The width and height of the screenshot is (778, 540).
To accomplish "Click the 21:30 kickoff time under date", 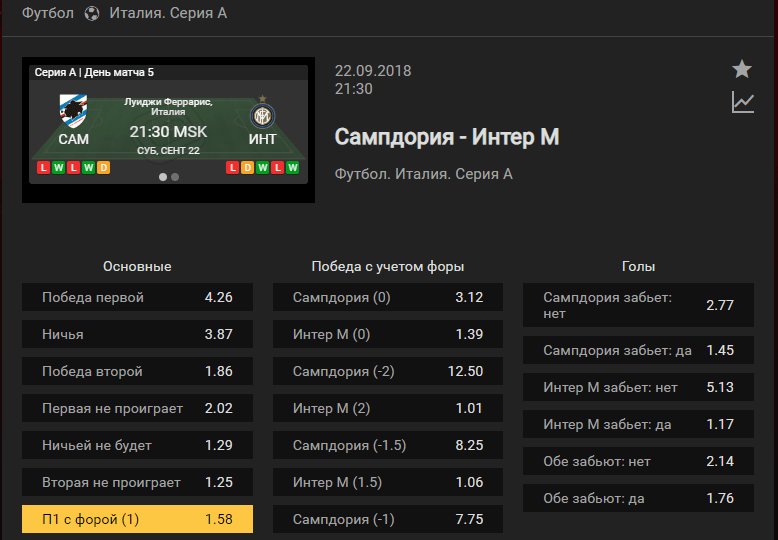I will click(354, 89).
